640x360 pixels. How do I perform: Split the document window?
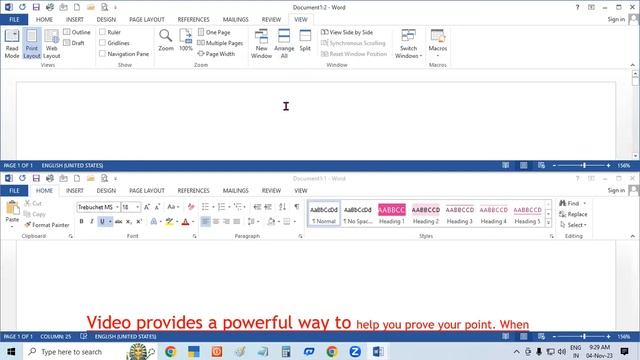click(x=305, y=40)
